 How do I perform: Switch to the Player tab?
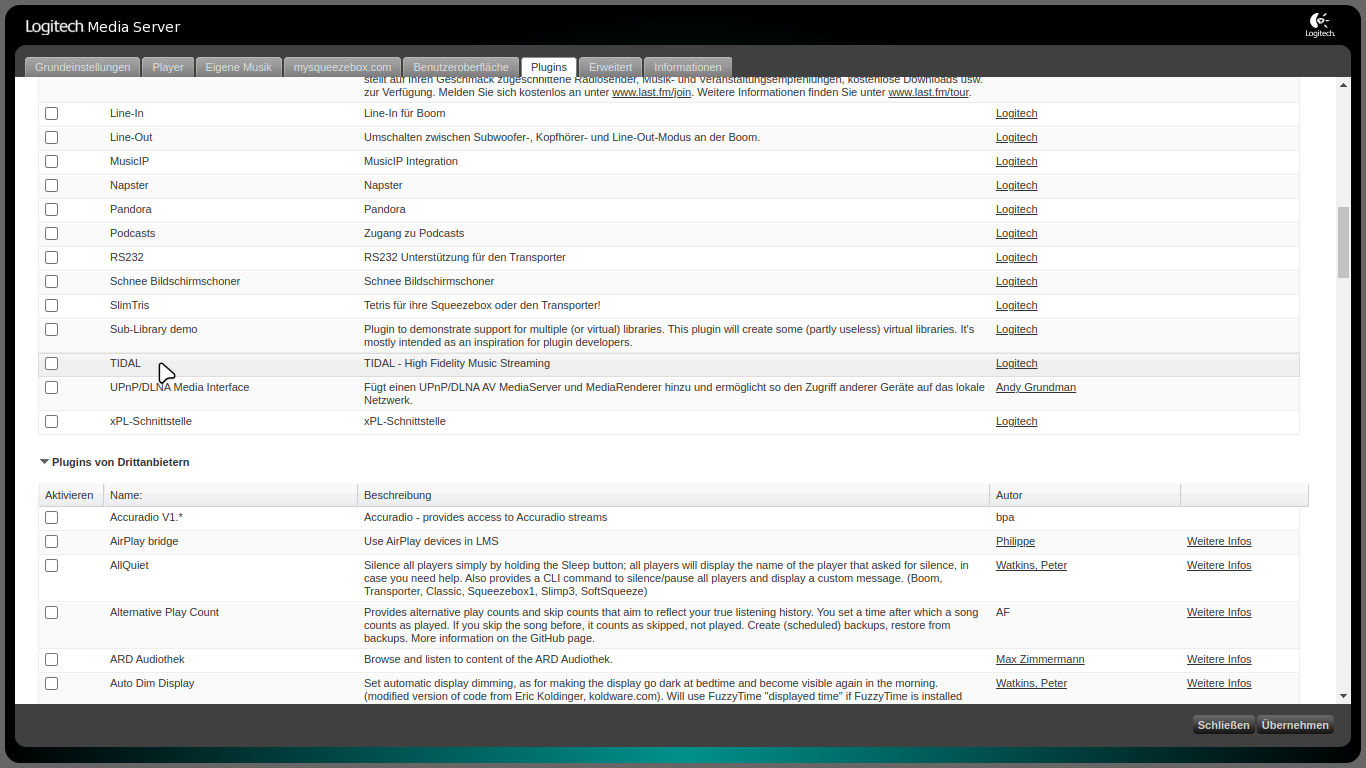(168, 67)
